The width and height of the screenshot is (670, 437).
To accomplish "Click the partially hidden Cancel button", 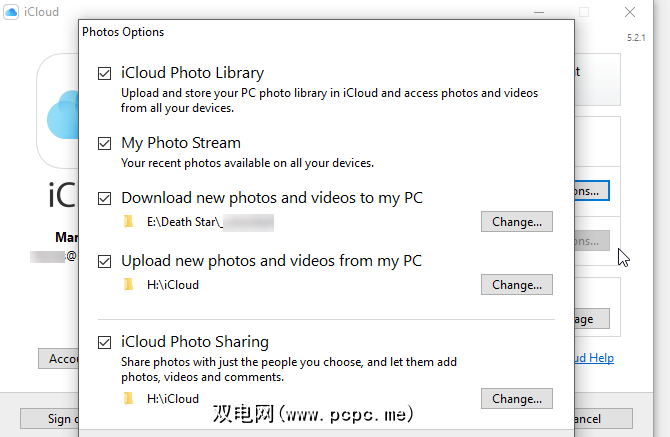I will pos(589,419).
